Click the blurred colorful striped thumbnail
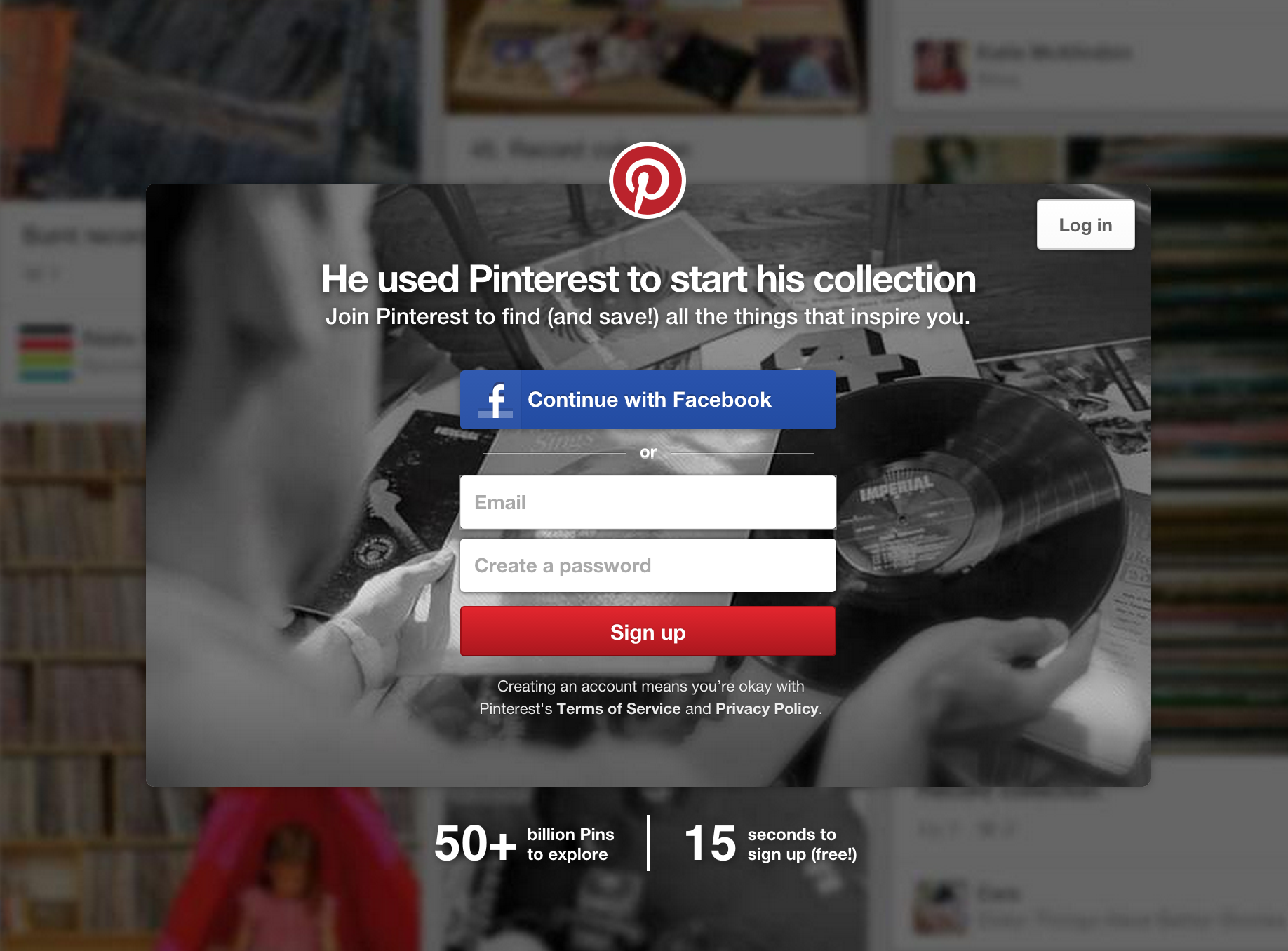The image size is (1288, 951). coord(46,352)
